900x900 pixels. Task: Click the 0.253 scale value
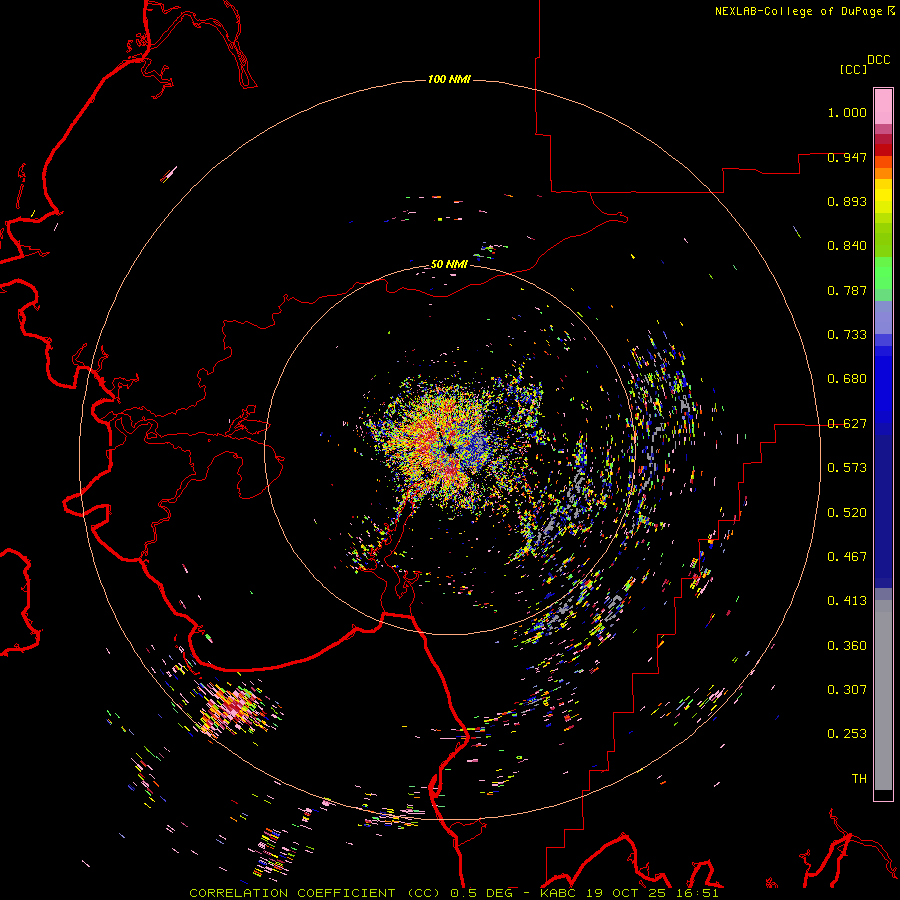(847, 734)
